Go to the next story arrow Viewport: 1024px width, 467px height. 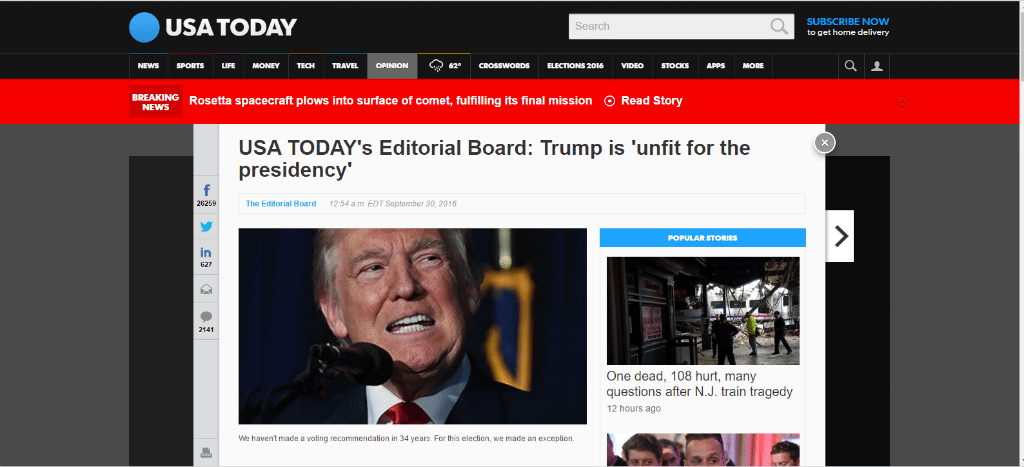[x=840, y=236]
